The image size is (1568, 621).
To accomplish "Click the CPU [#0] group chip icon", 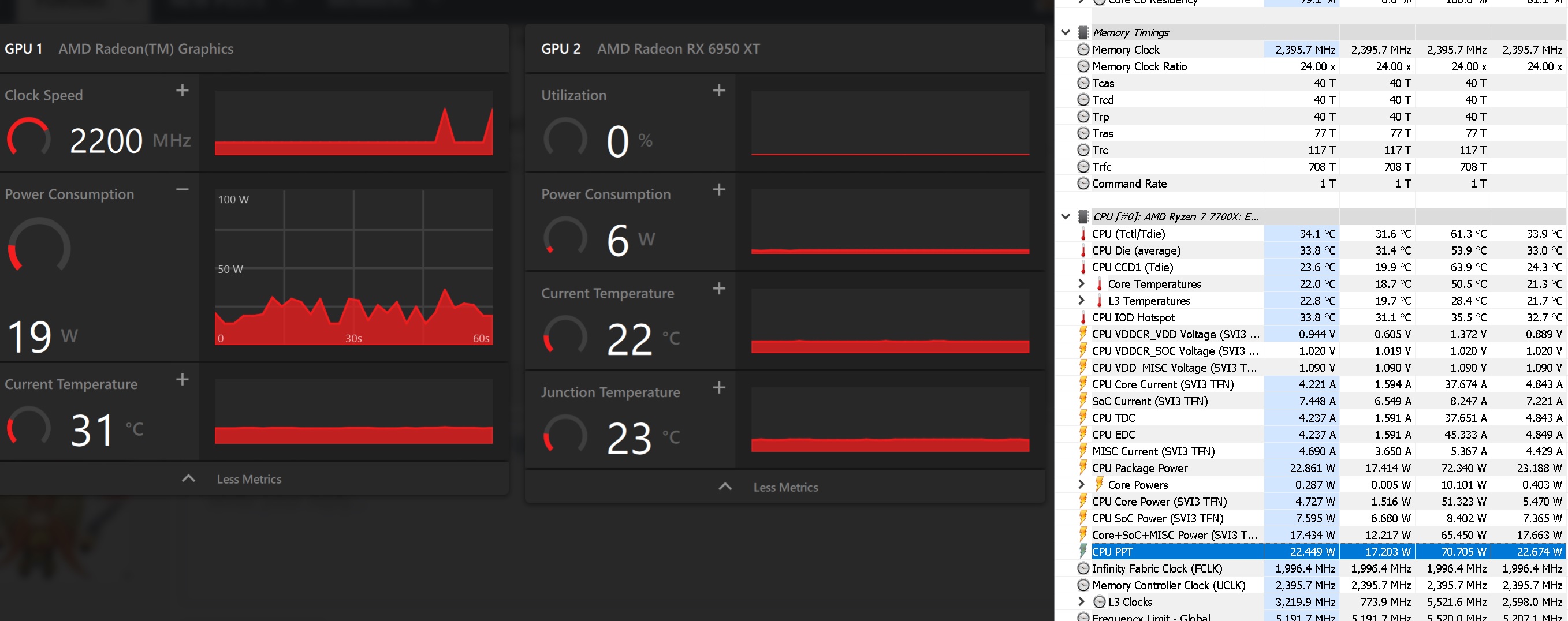I will tap(1083, 216).
